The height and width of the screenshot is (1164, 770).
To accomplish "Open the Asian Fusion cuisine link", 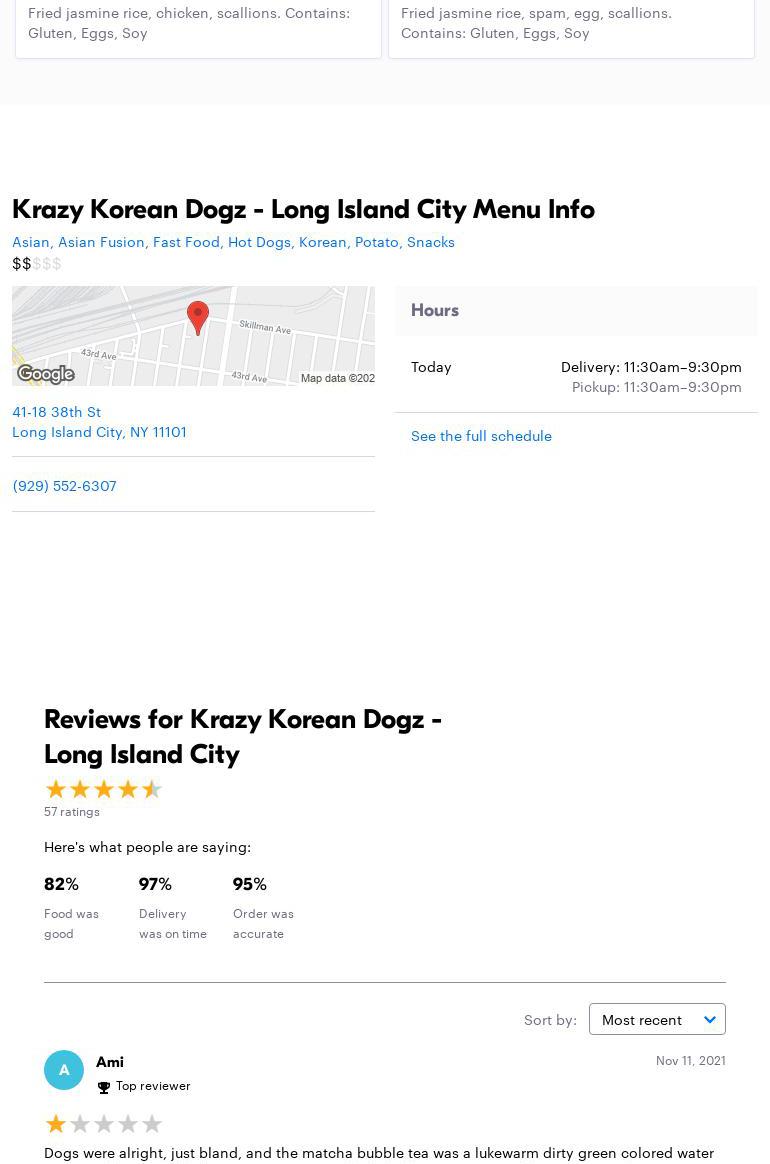I will tap(101, 241).
